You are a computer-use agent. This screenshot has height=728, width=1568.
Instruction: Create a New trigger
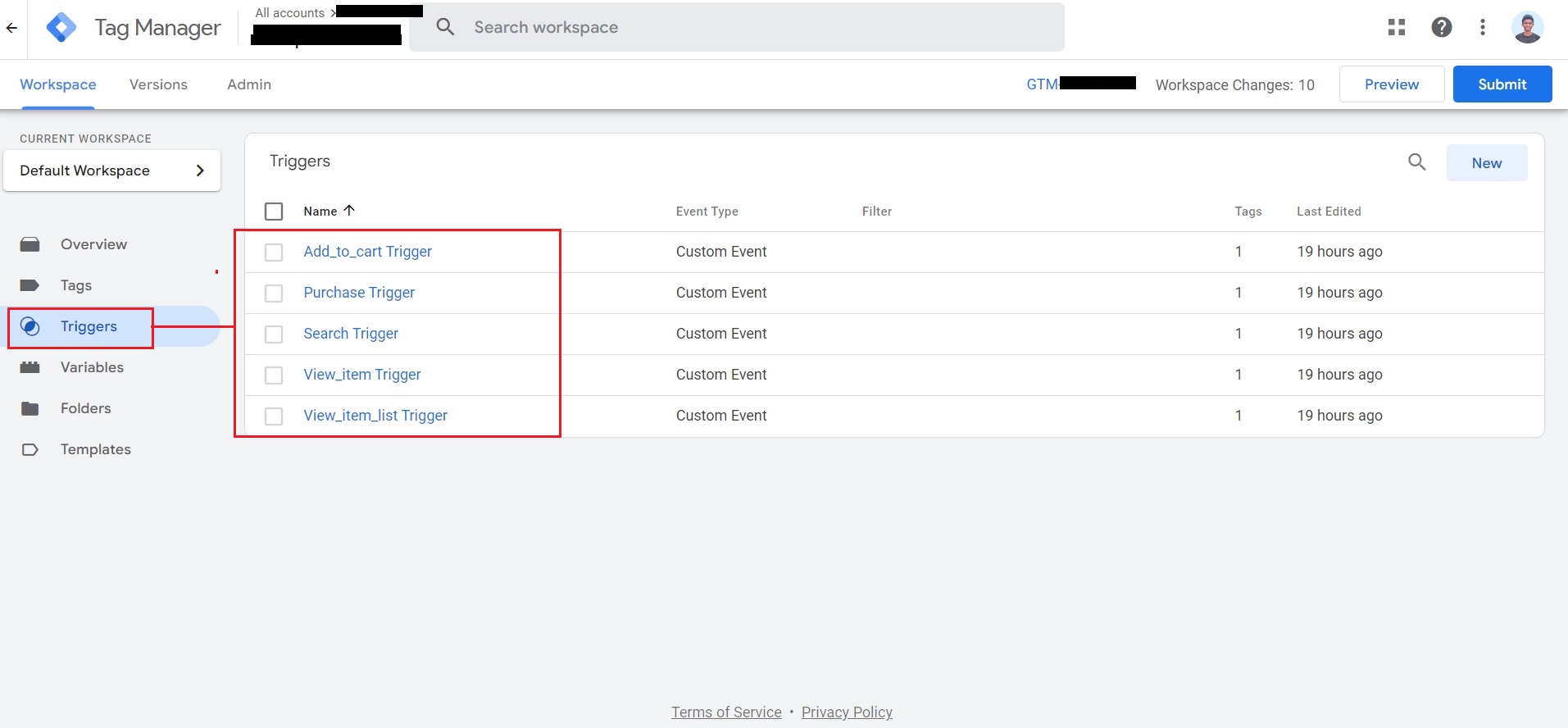1487,163
